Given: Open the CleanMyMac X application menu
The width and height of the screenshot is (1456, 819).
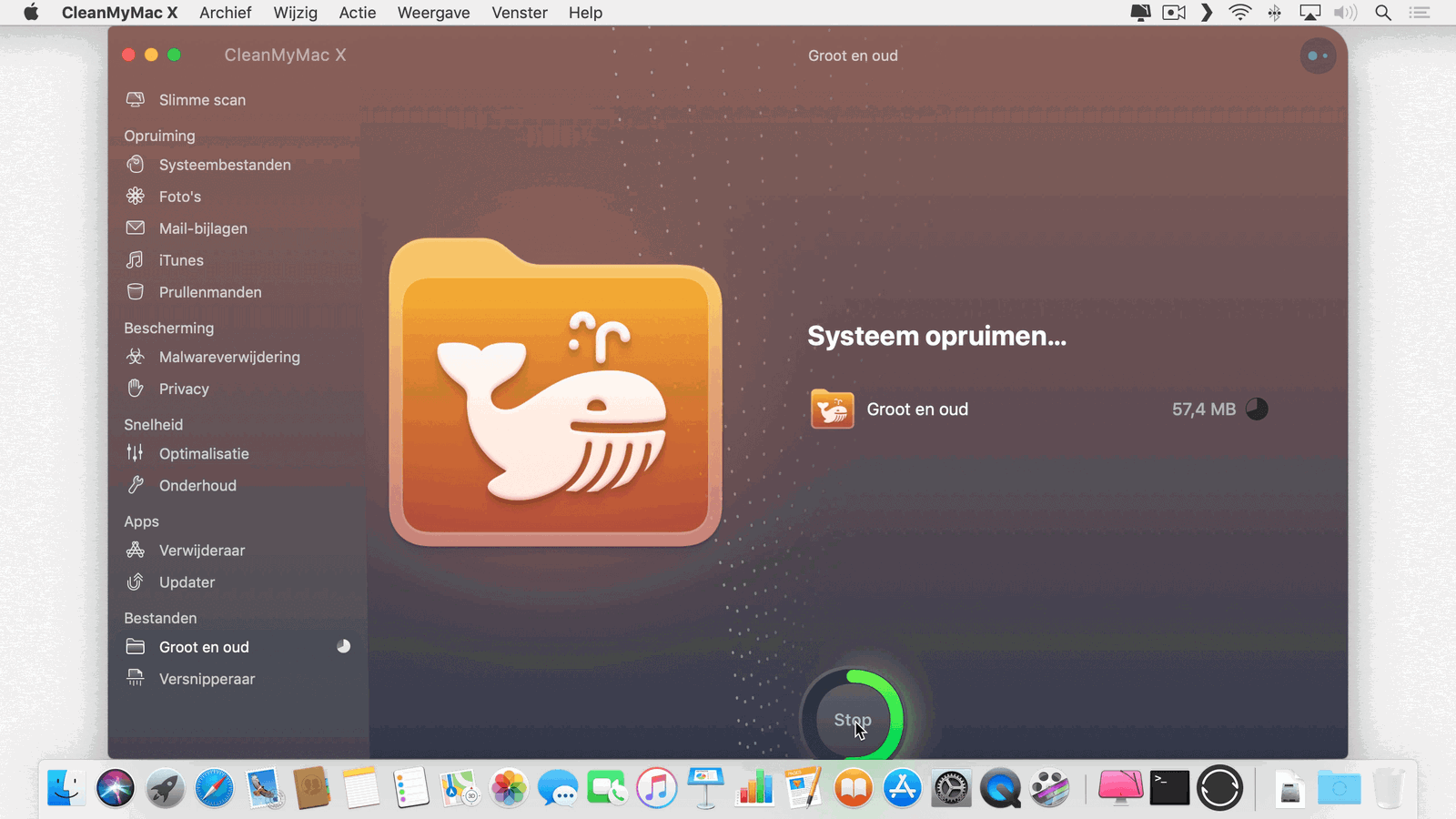Looking at the screenshot, I should coord(119,13).
